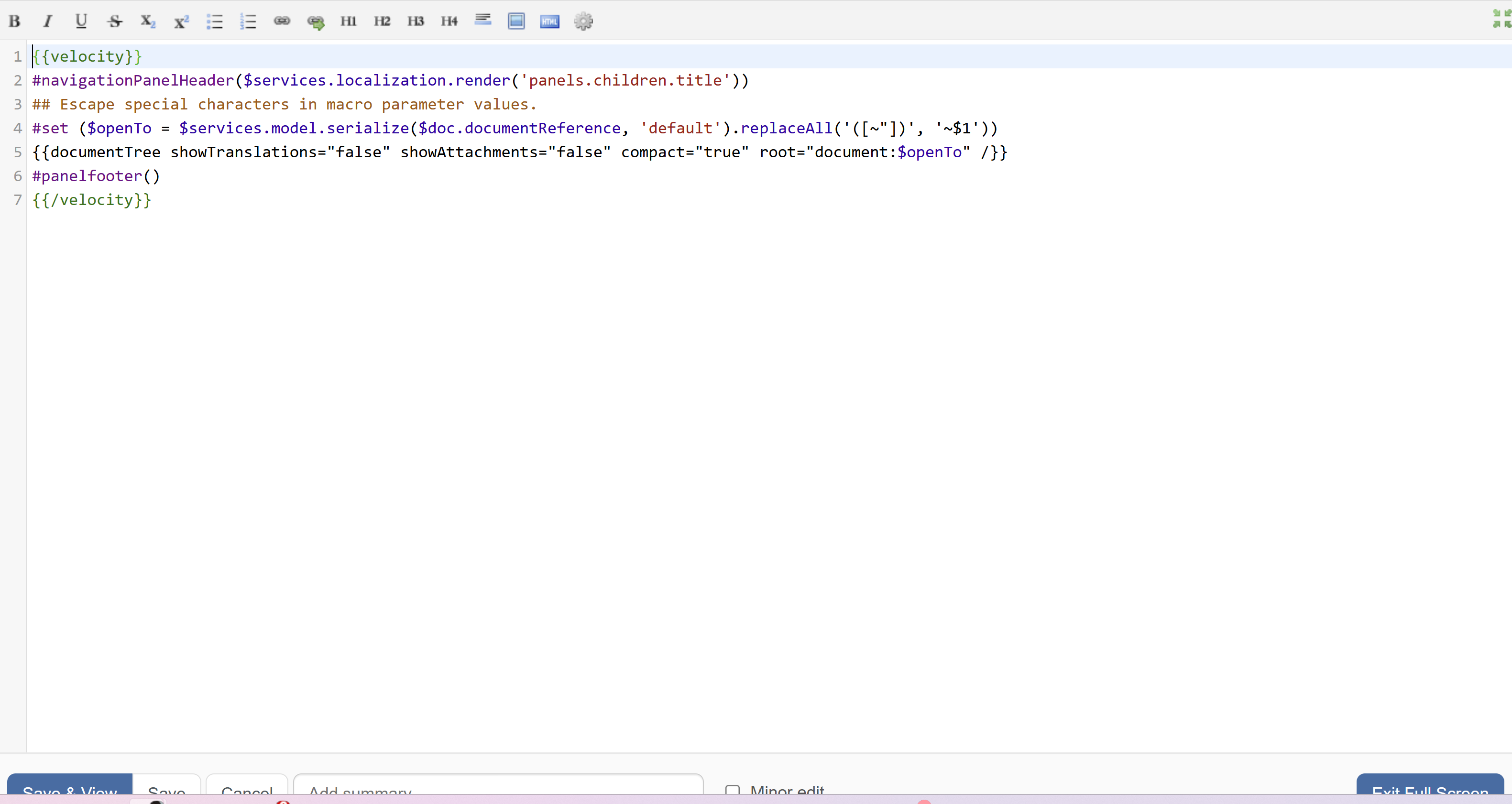Insert a horizontal ruler line

(x=483, y=21)
